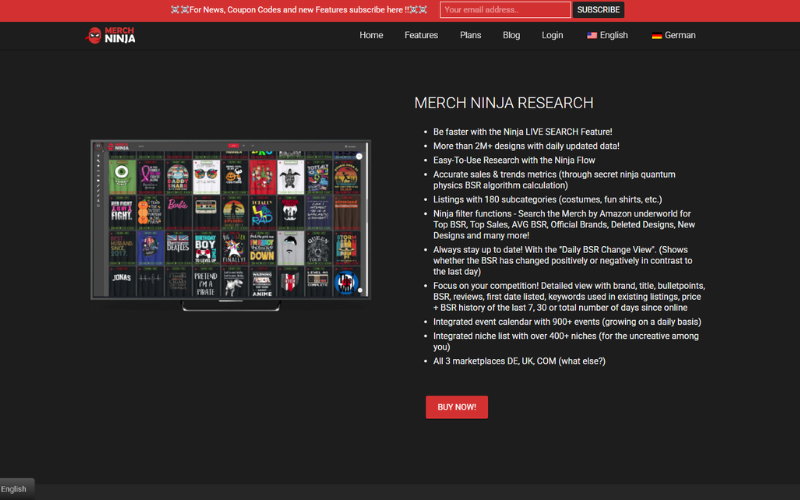
Task: Click the US flag icon beside English
Action: tap(592, 35)
